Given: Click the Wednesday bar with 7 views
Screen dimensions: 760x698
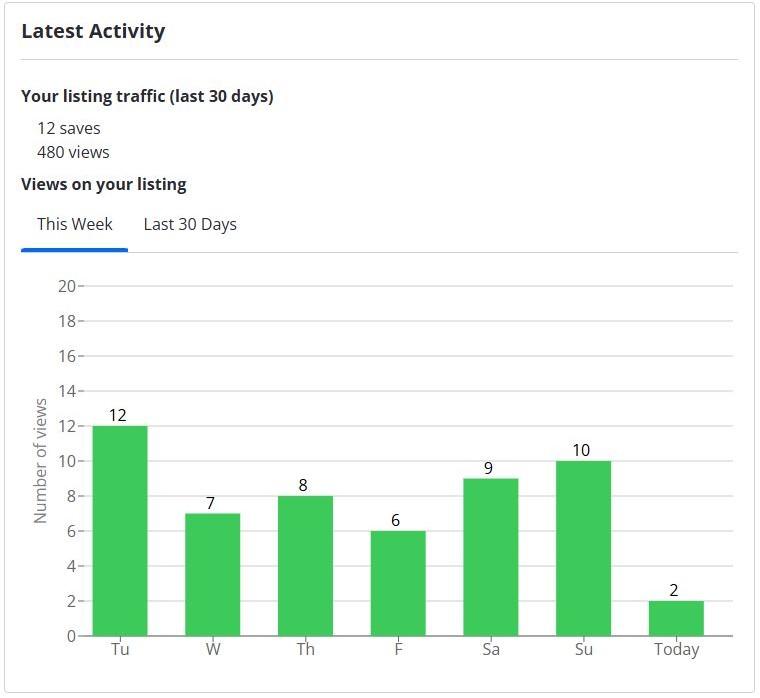Looking at the screenshot, I should click(x=212, y=574).
